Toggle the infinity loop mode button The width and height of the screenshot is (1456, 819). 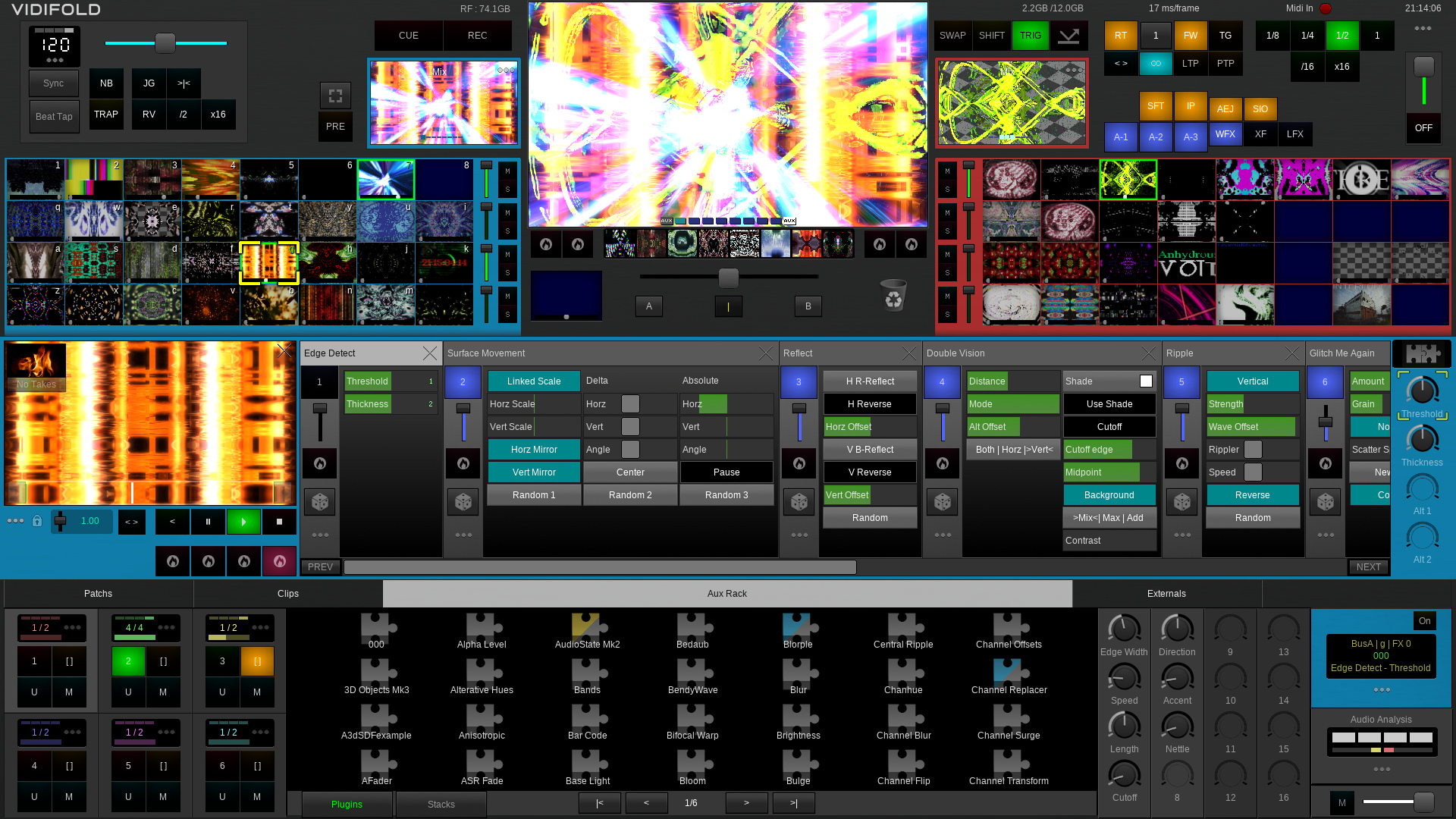(x=1156, y=64)
